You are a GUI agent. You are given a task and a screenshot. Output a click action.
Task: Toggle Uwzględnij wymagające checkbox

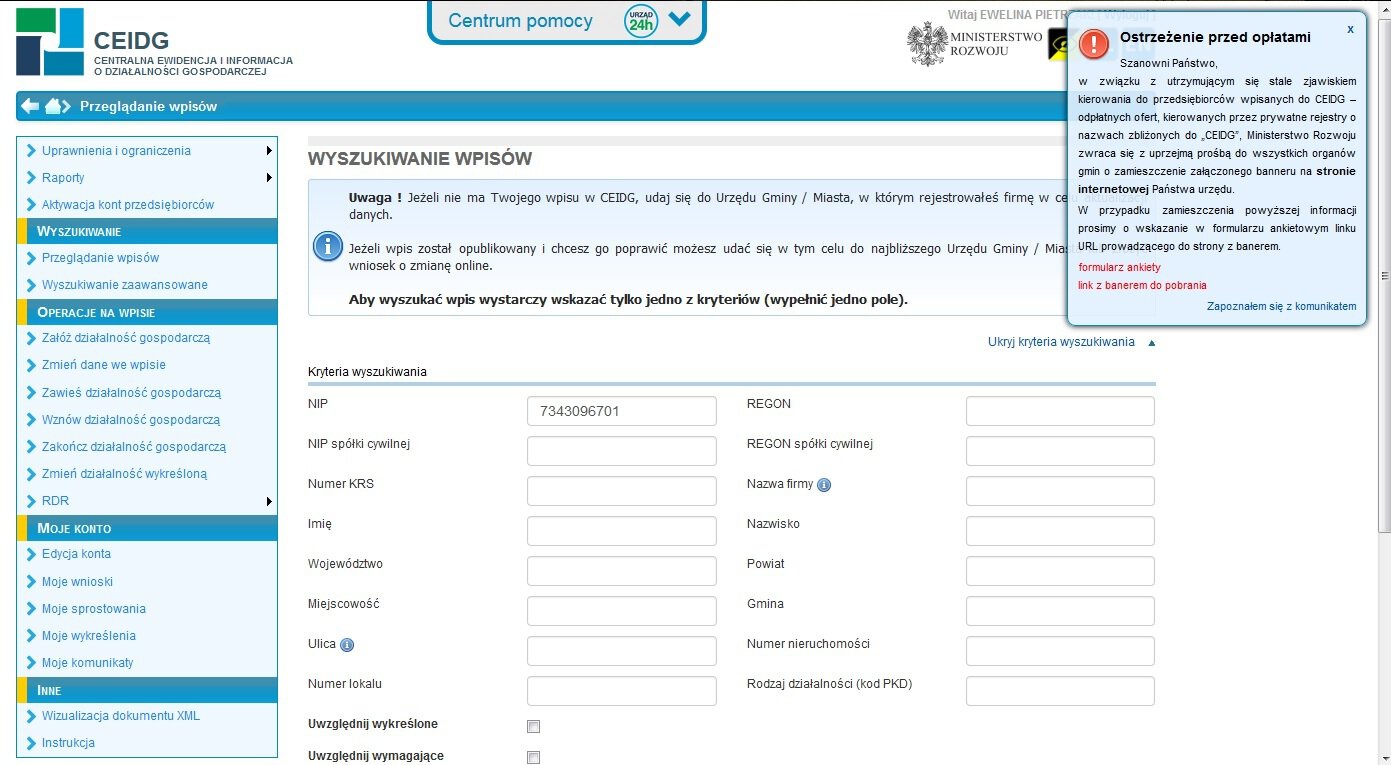[x=533, y=758]
